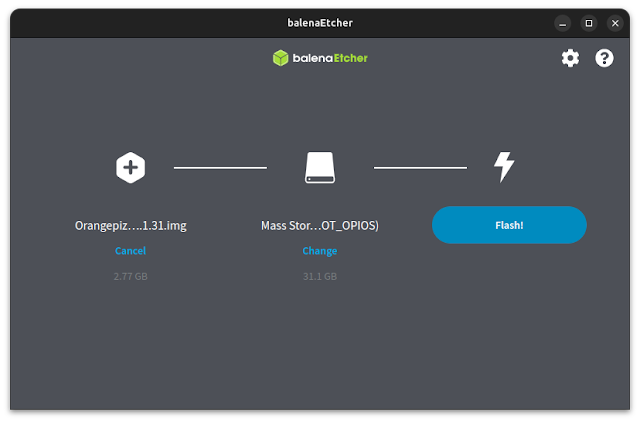This screenshot has width=640, height=422.
Task: Maximize the balenaEtcher window
Action: (589, 23)
